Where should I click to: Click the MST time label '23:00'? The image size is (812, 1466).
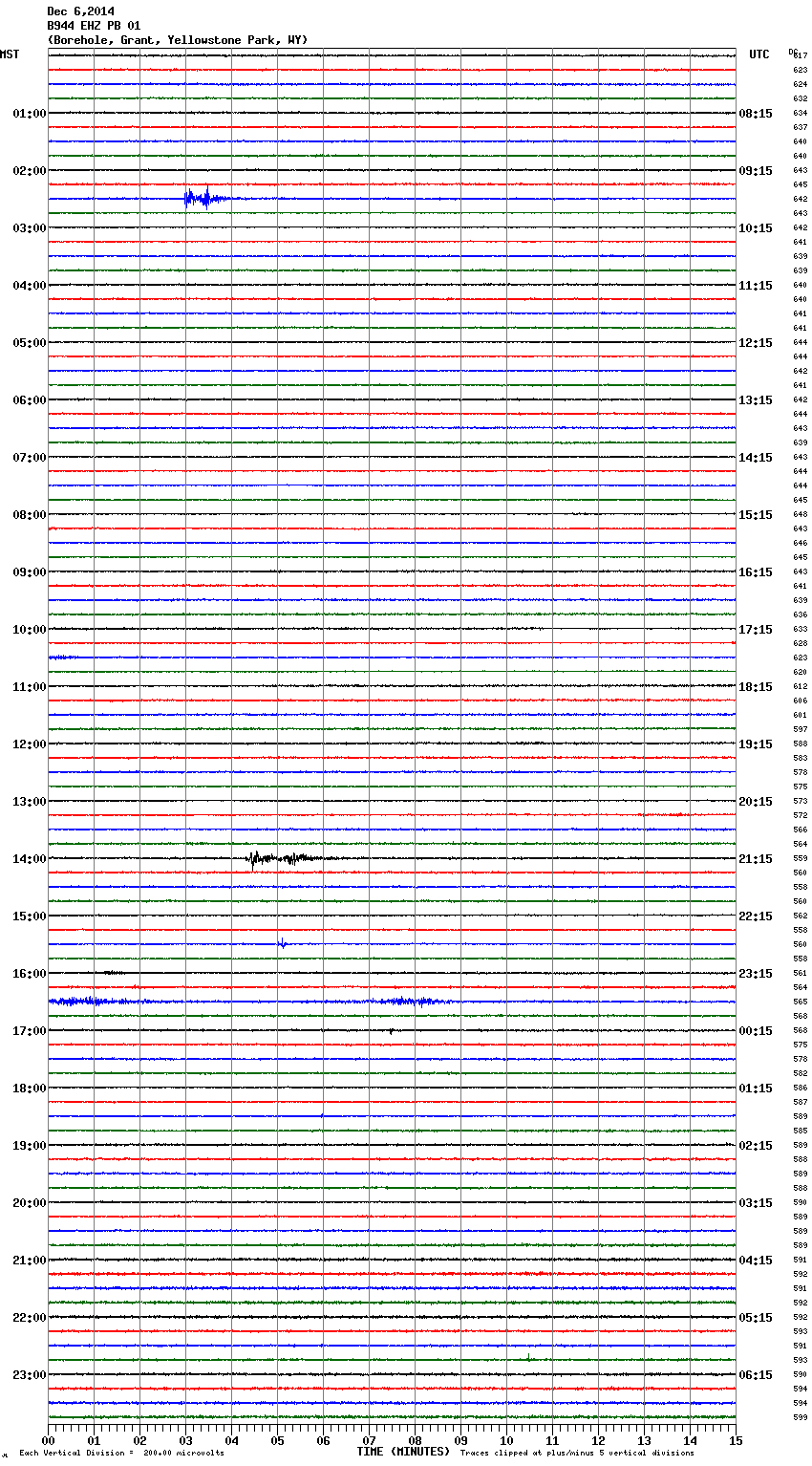tap(30, 1375)
